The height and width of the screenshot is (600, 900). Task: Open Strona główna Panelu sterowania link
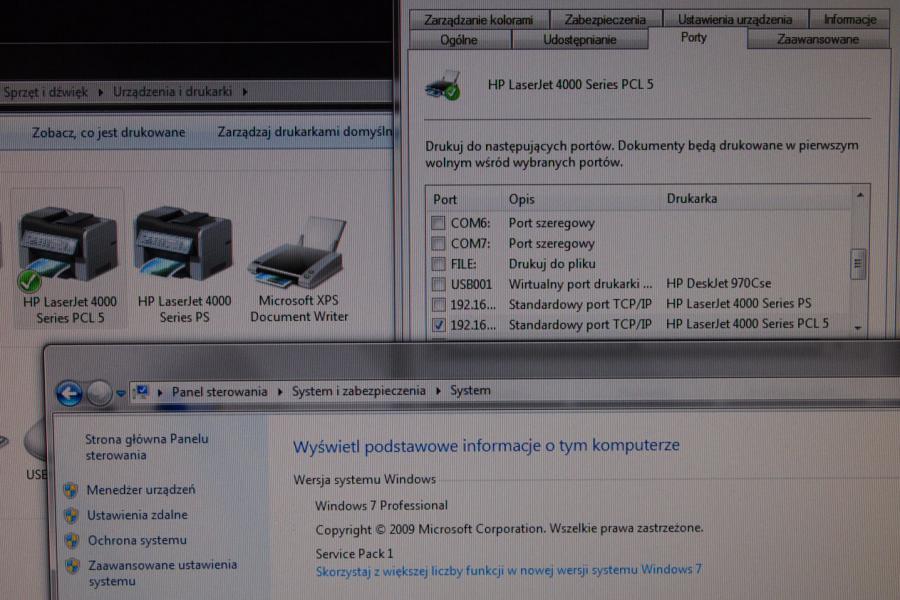point(146,447)
